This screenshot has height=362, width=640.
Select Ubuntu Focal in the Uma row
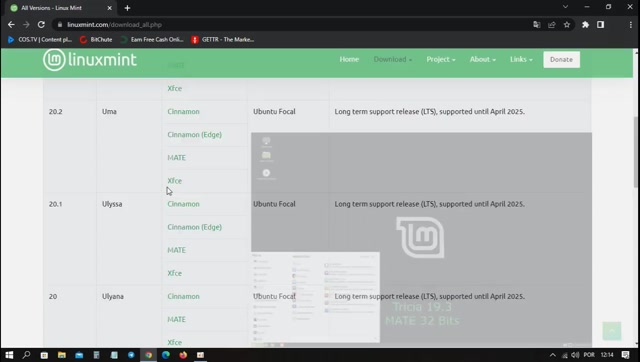click(x=274, y=111)
